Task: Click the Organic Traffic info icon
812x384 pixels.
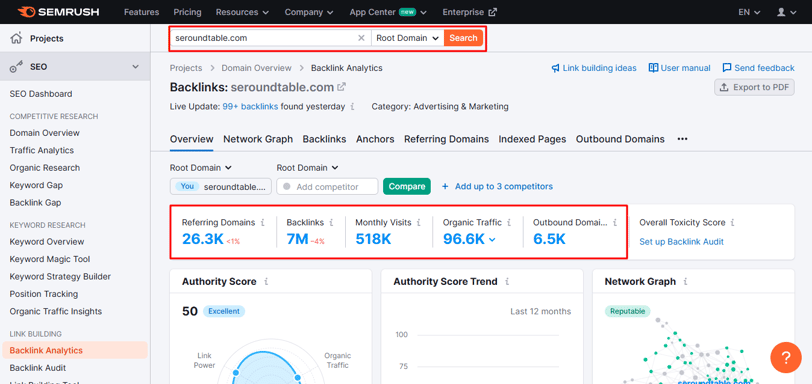Action: coord(509,223)
